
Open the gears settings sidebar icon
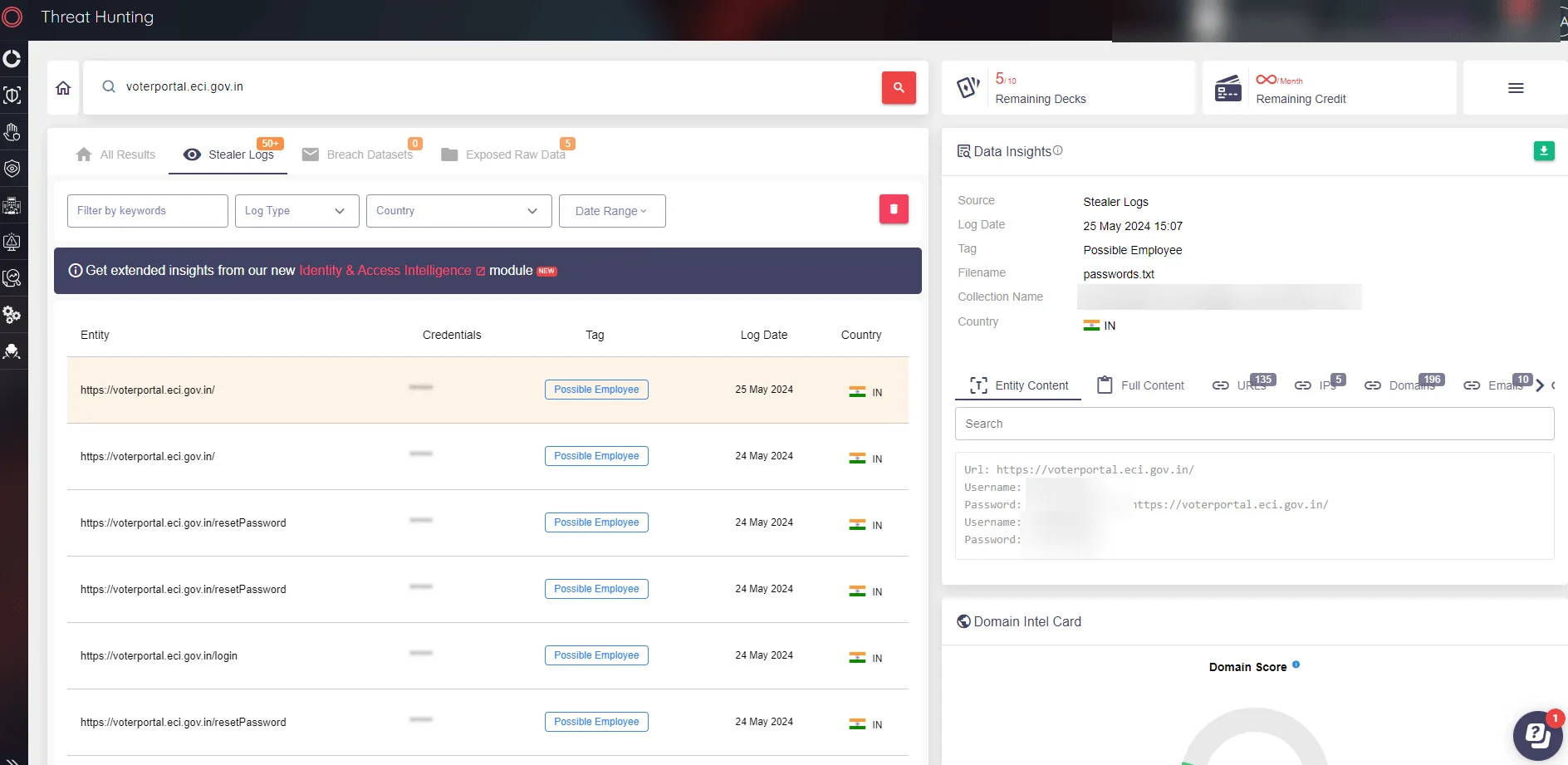point(12,315)
